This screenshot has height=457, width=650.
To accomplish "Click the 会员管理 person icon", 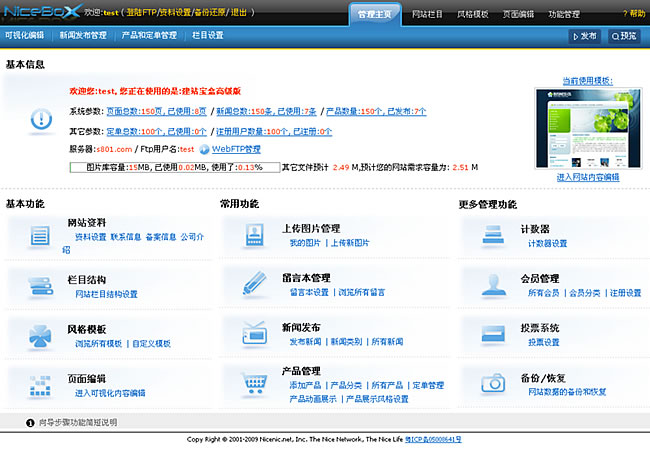I will [x=492, y=284].
